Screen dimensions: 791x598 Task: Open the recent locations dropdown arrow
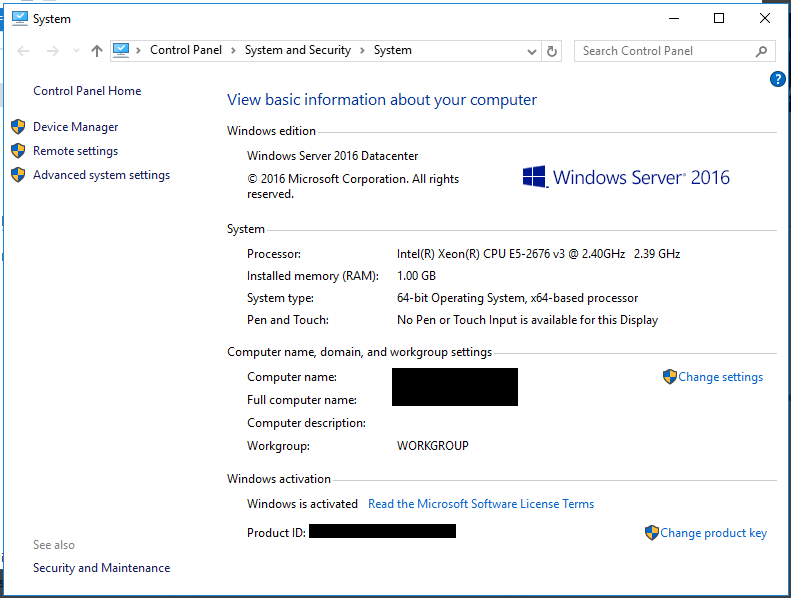pyautogui.click(x=75, y=51)
